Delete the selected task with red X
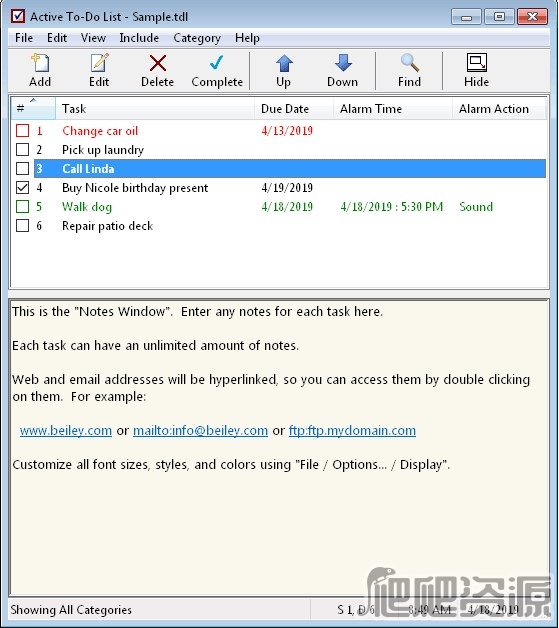 click(157, 70)
